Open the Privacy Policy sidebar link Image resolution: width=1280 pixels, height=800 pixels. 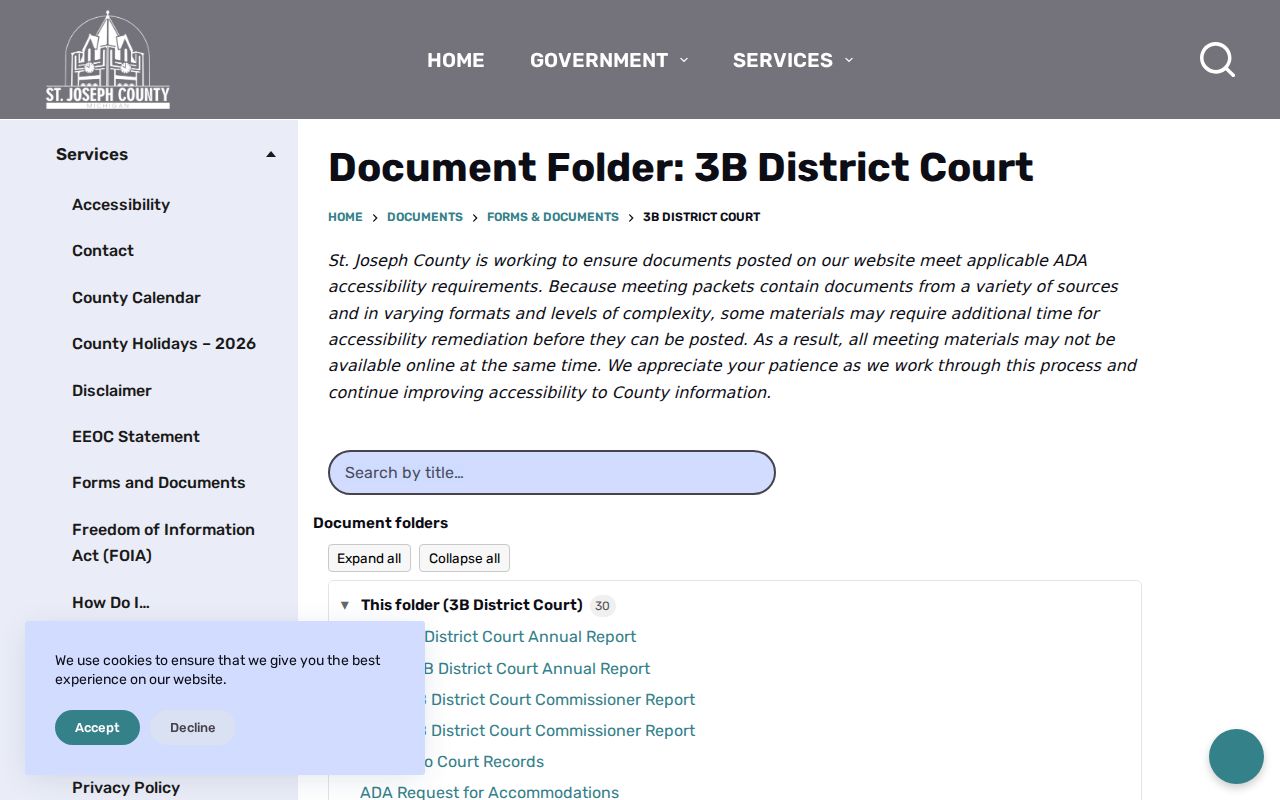pyautogui.click(x=126, y=788)
